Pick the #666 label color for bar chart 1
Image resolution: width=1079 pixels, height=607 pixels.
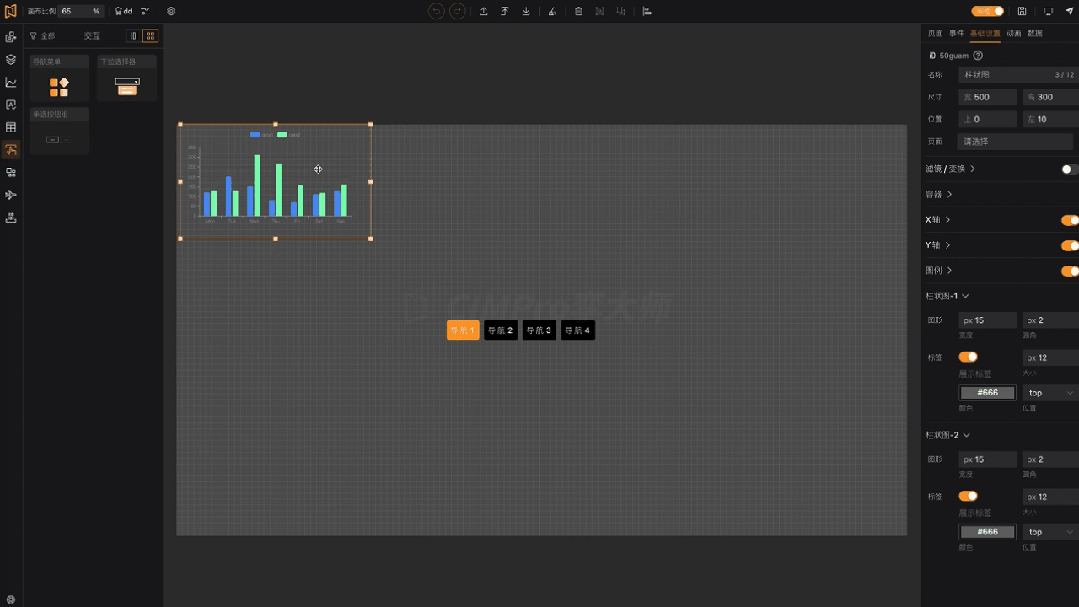987,392
